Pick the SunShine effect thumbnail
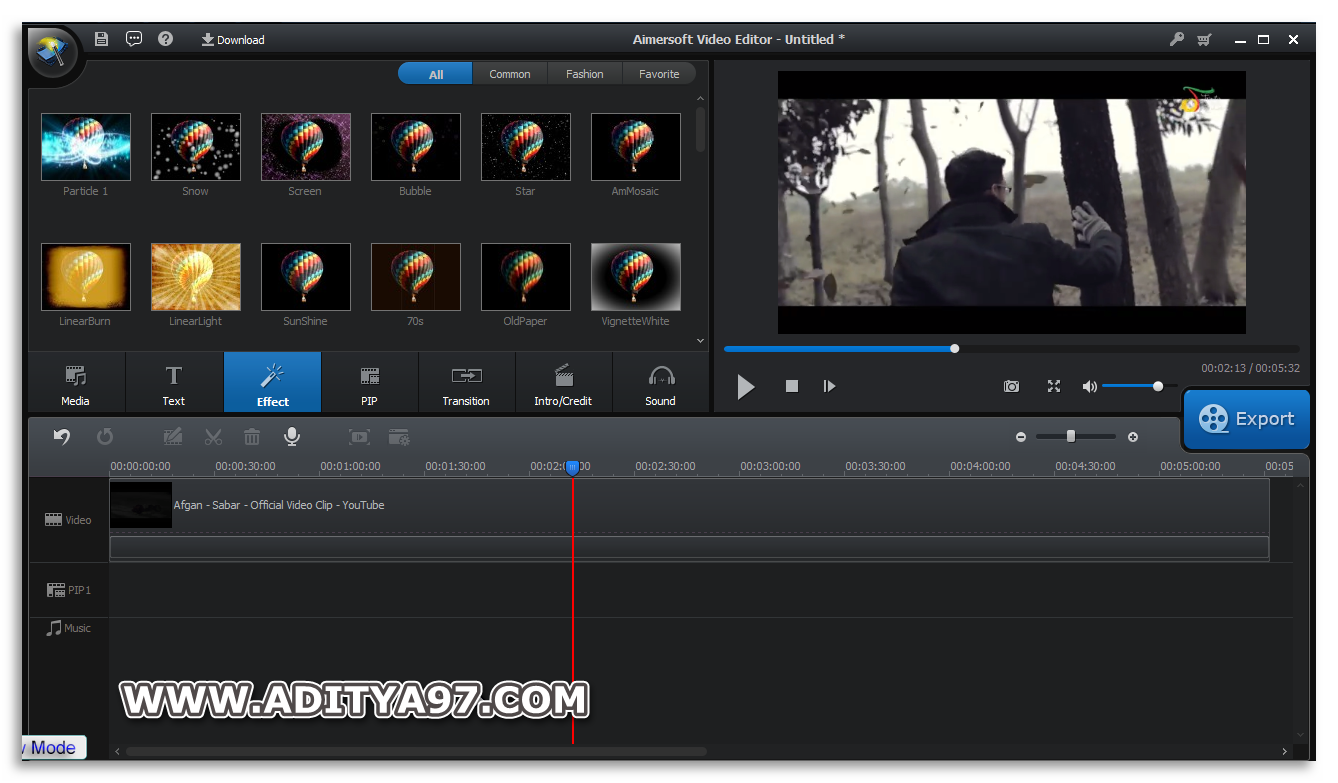The height and width of the screenshot is (783, 1338). point(306,277)
